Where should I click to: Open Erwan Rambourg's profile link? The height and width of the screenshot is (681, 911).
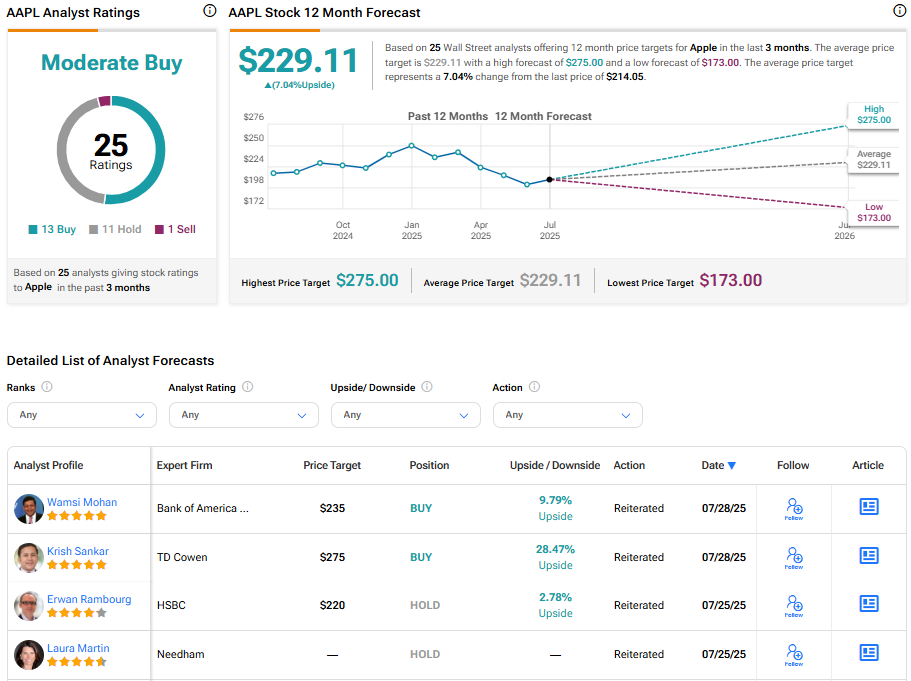click(89, 599)
